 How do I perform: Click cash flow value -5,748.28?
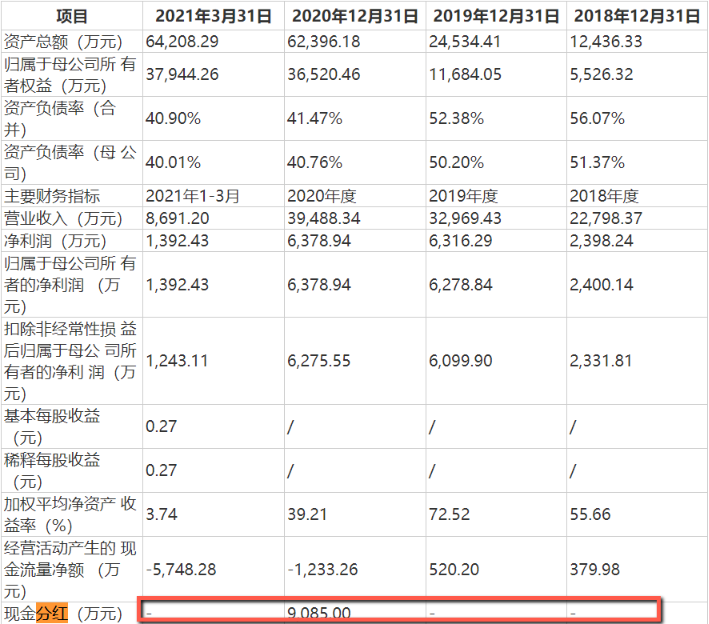181,570
